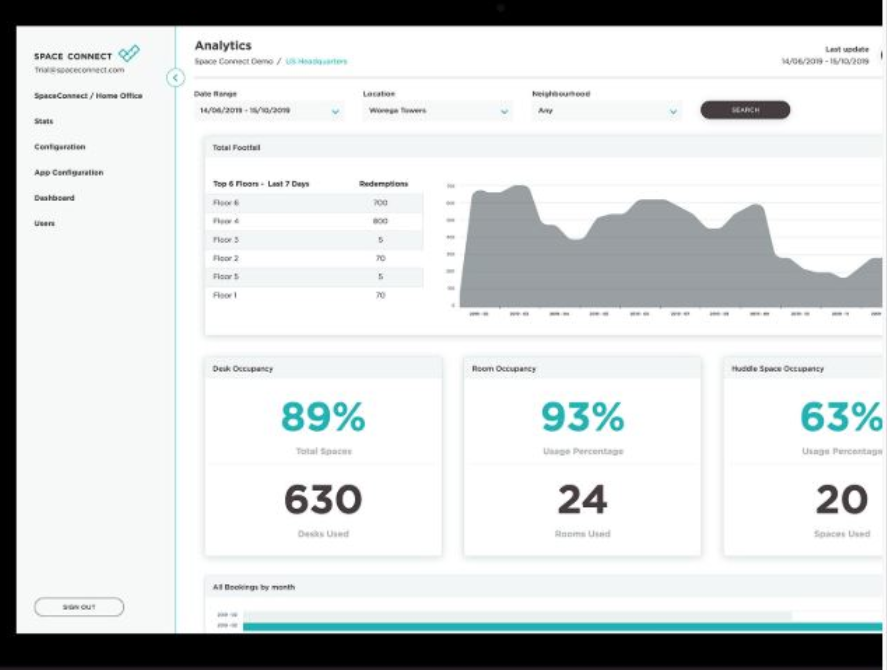Open the Dashboard sidebar item

(x=54, y=197)
